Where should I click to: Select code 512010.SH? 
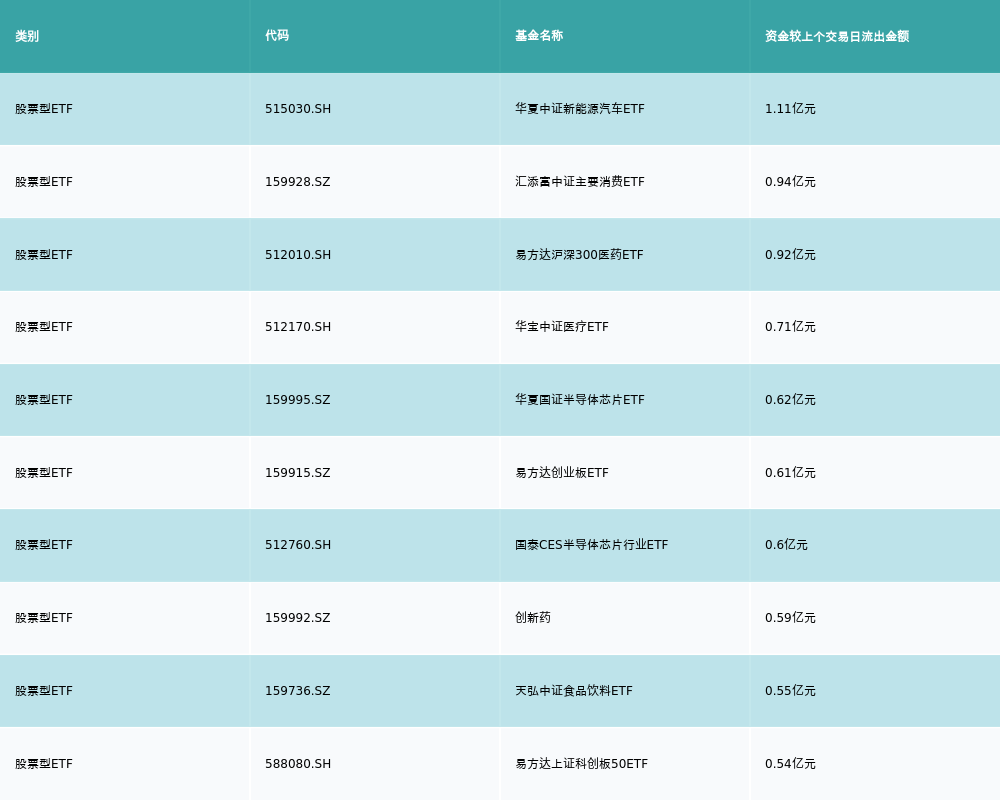tap(298, 255)
